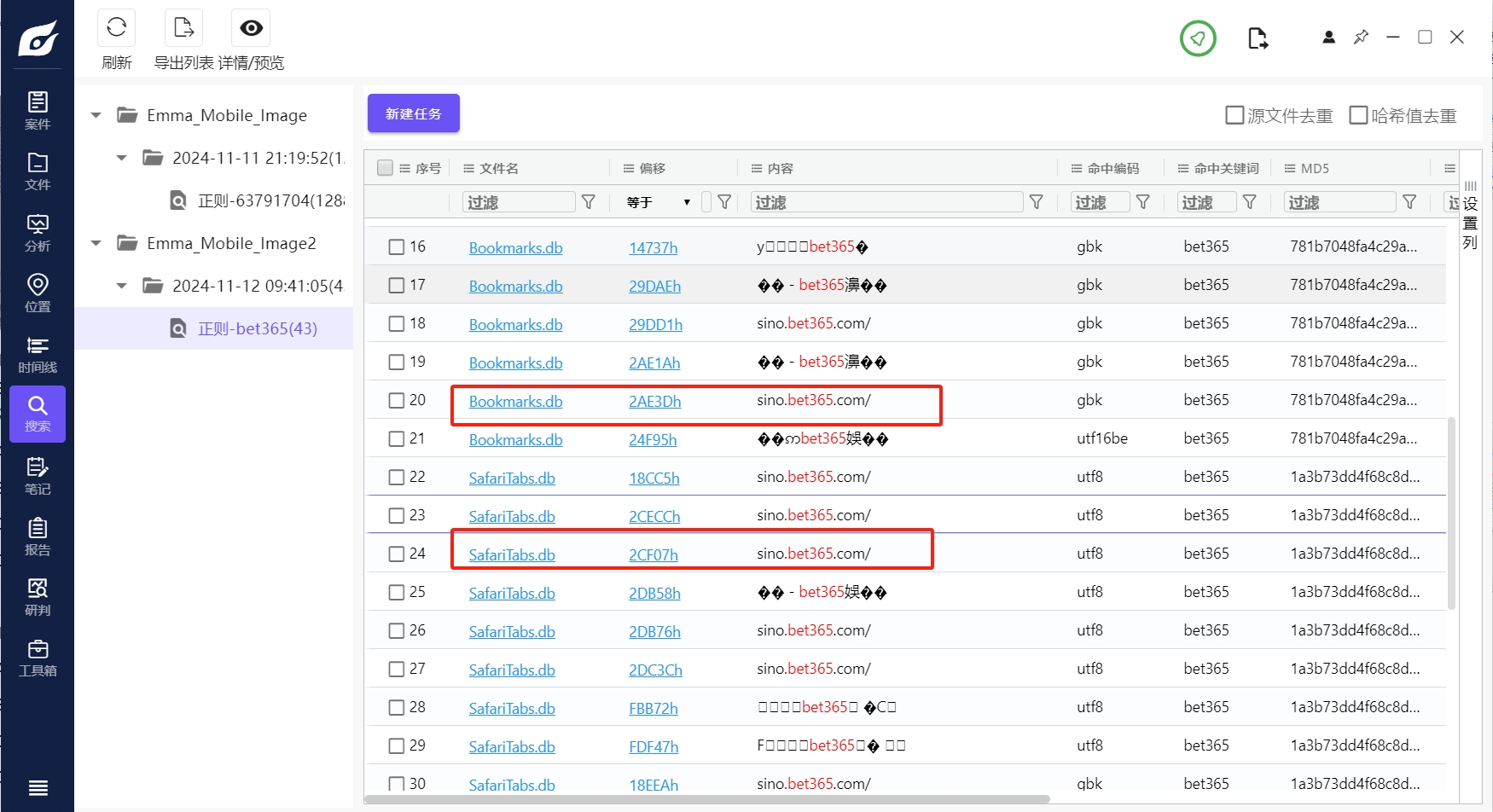Open the Case (案件) sidebar section
Screen dimensions: 1493x812
click(x=38, y=111)
